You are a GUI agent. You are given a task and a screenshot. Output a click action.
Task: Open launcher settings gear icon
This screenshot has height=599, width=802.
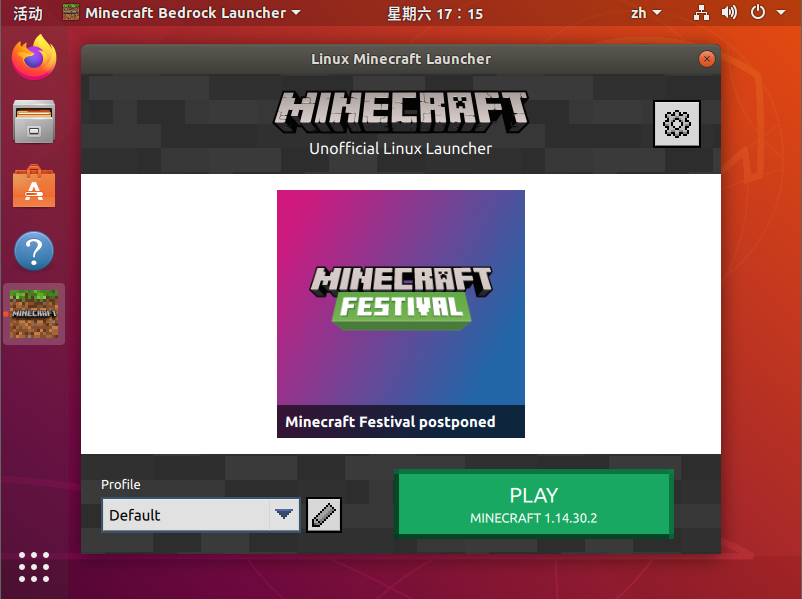[677, 124]
